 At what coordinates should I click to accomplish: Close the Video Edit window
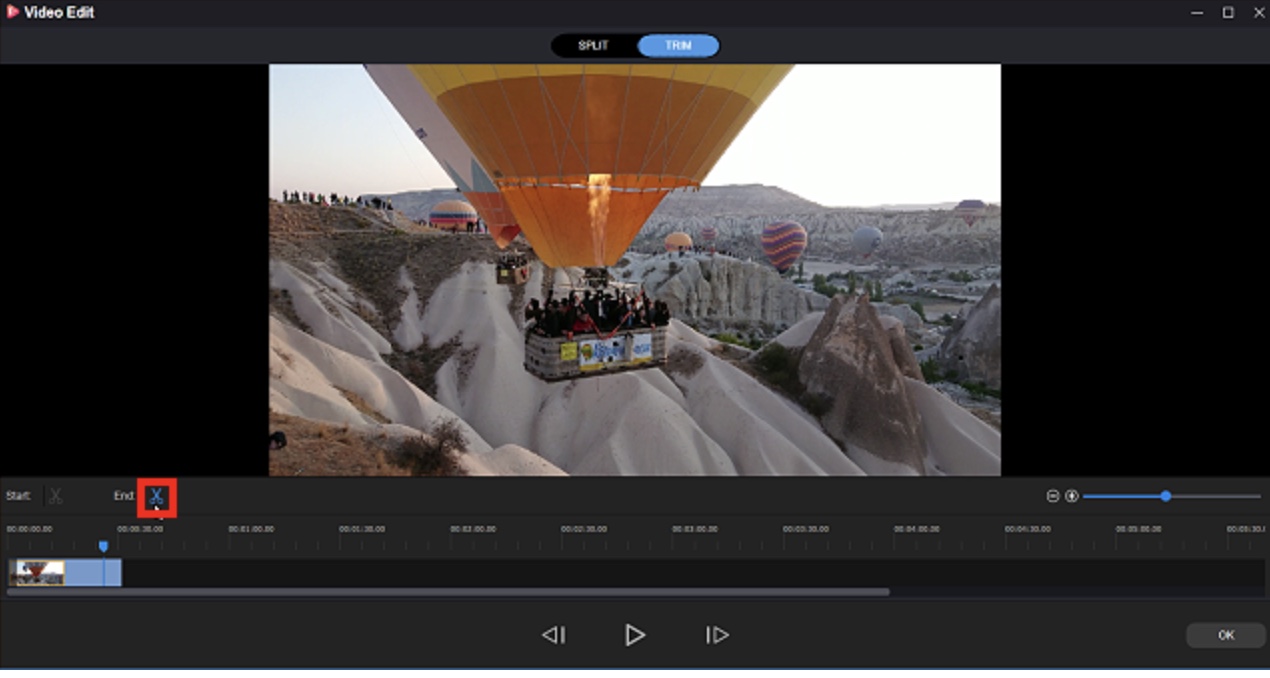(1258, 13)
